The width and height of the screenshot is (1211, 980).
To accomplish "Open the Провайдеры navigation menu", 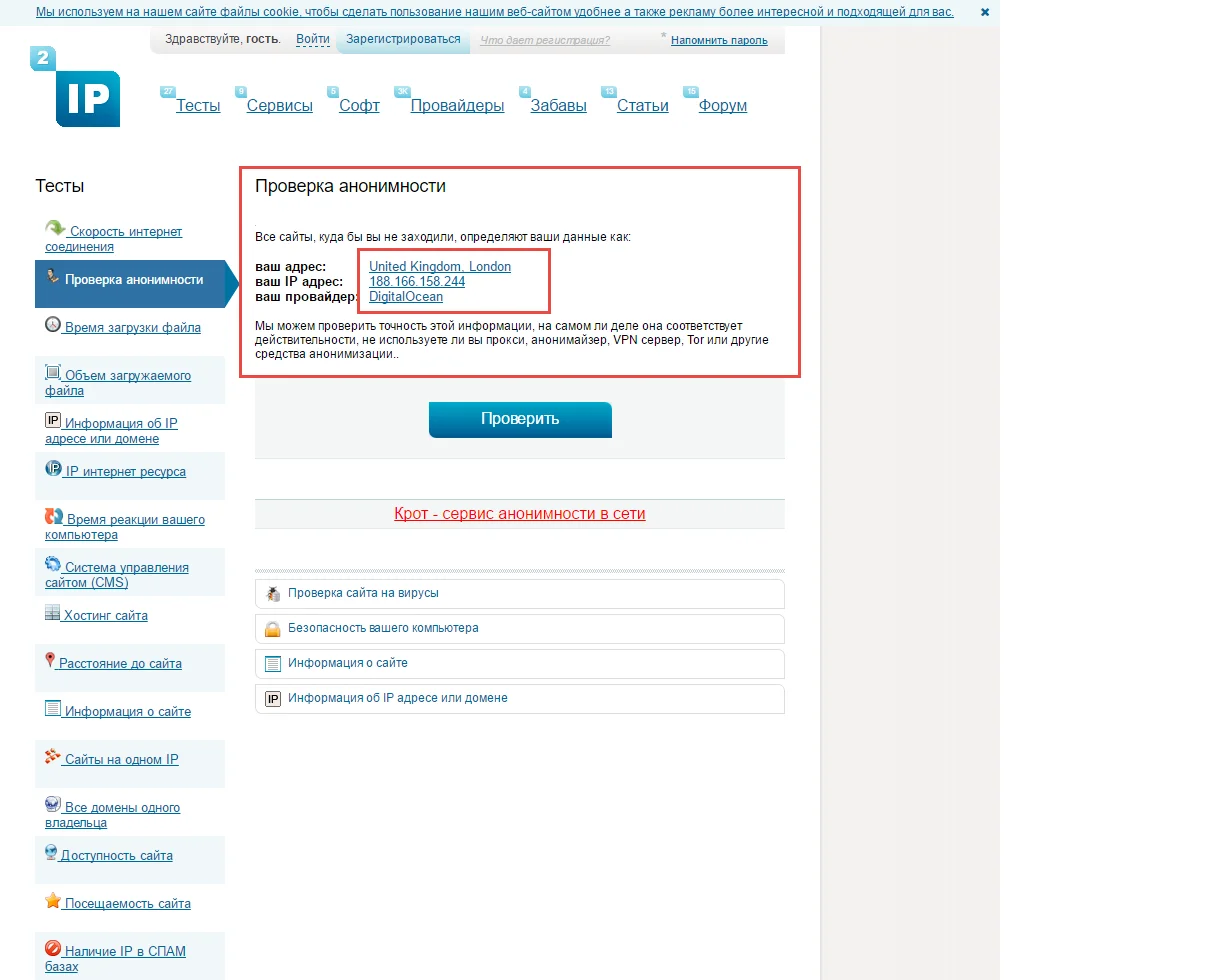I will click(457, 106).
